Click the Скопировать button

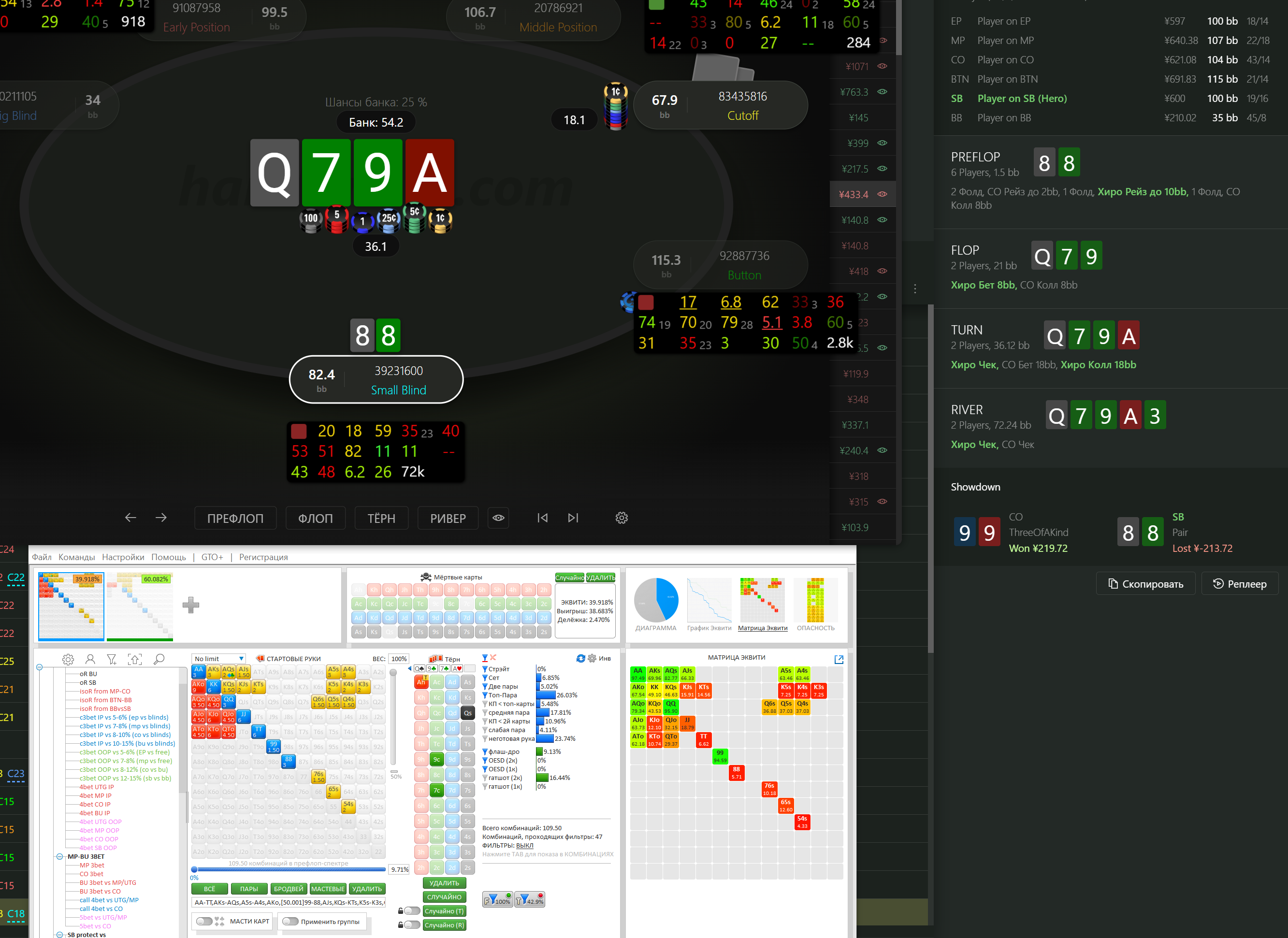pos(1145,584)
